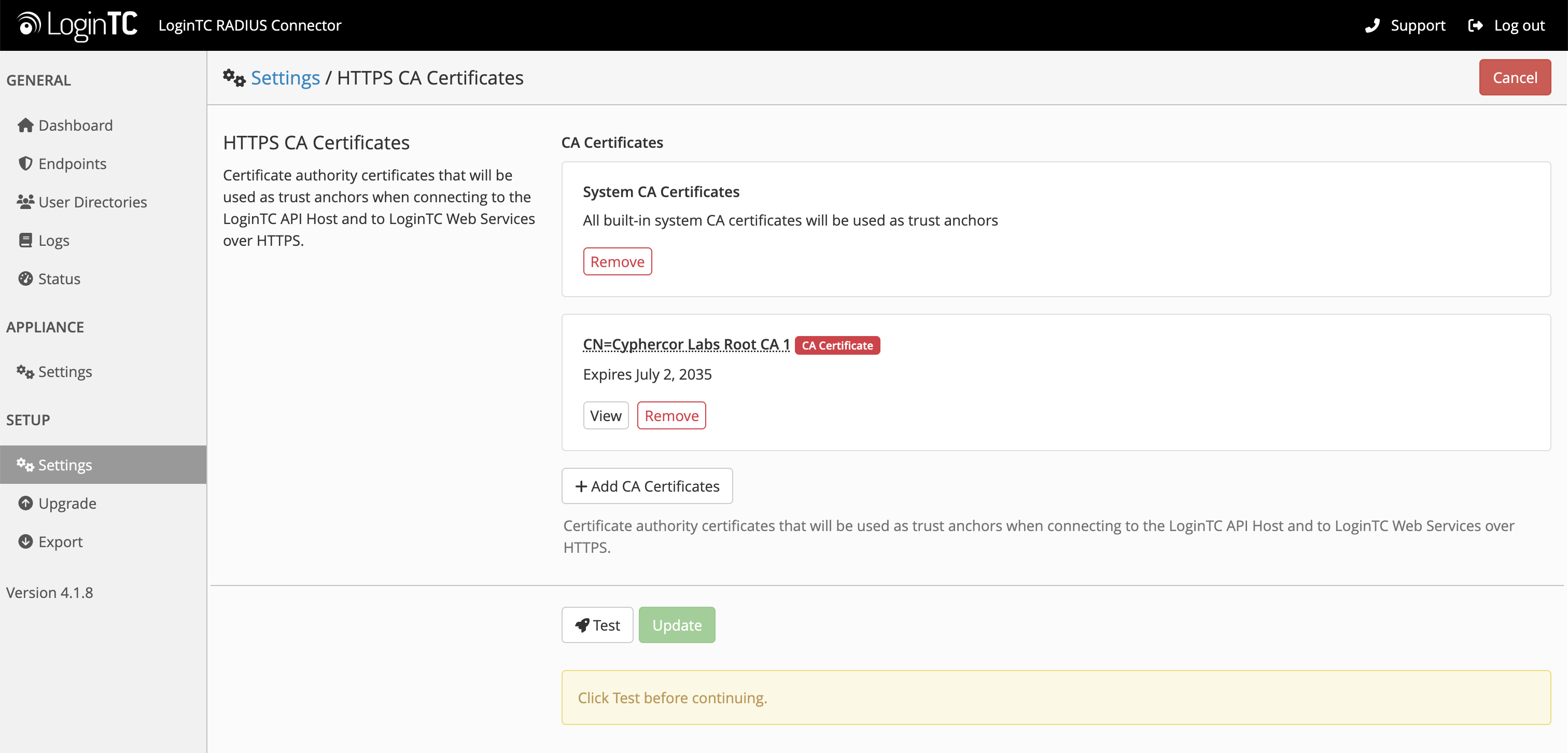
Task: Click the Version 4.1.8 text
Action: point(50,593)
